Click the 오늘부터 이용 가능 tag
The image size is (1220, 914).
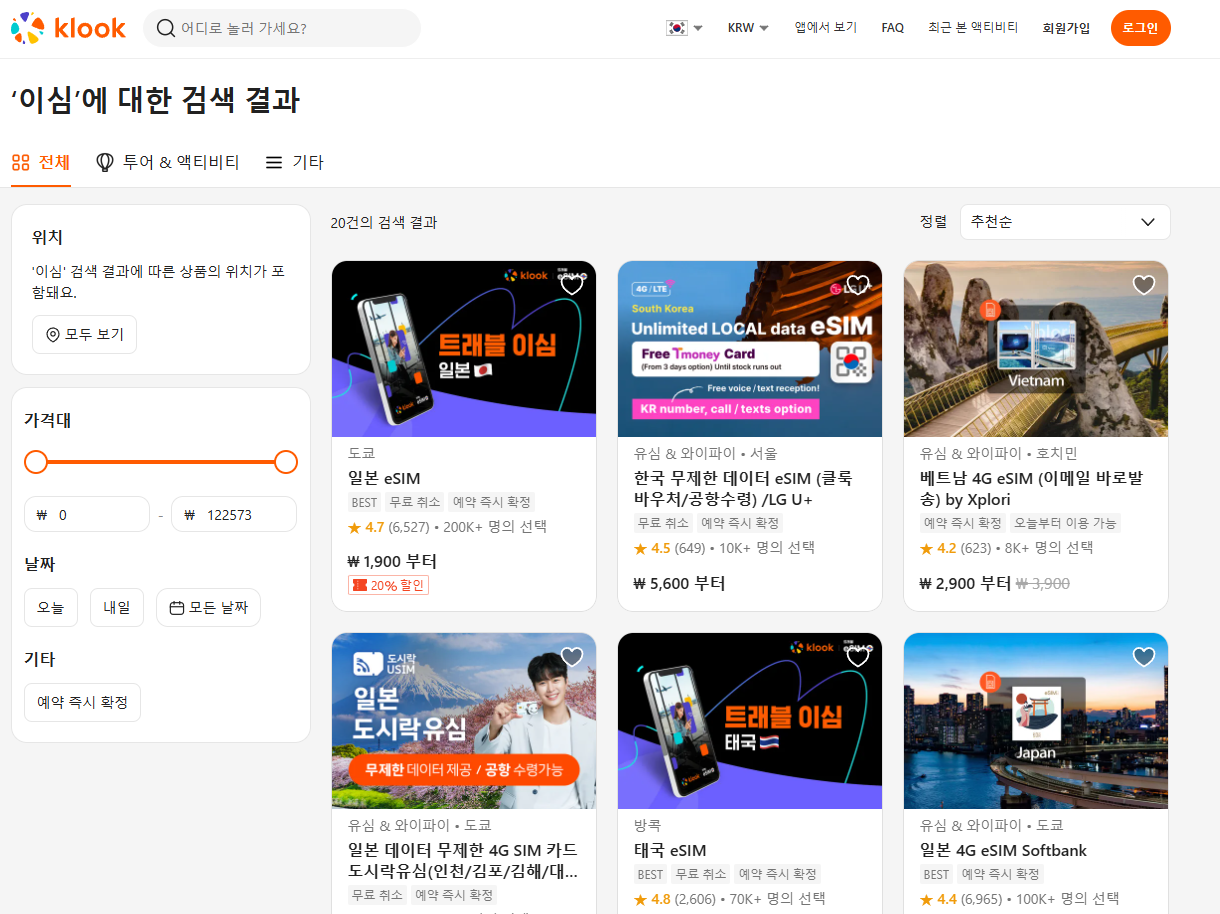(x=1064, y=523)
